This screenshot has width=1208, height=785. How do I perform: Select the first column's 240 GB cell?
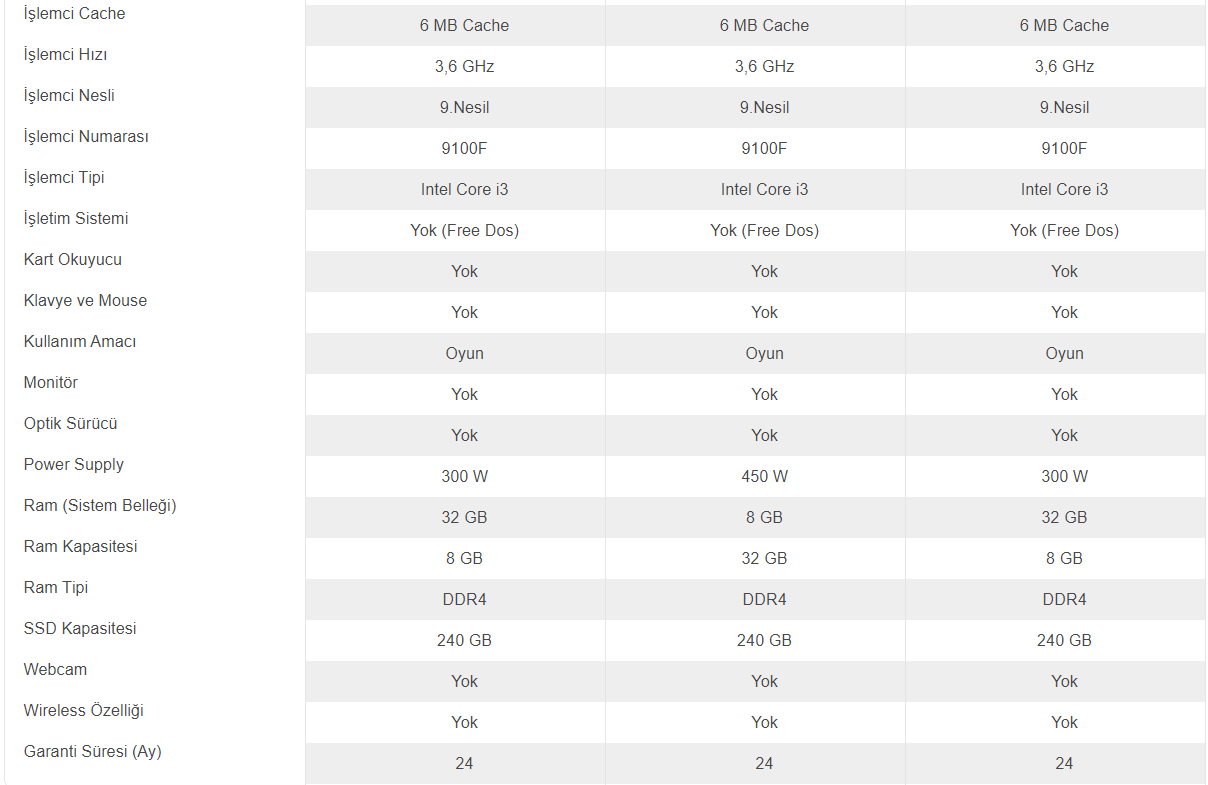(x=465, y=641)
